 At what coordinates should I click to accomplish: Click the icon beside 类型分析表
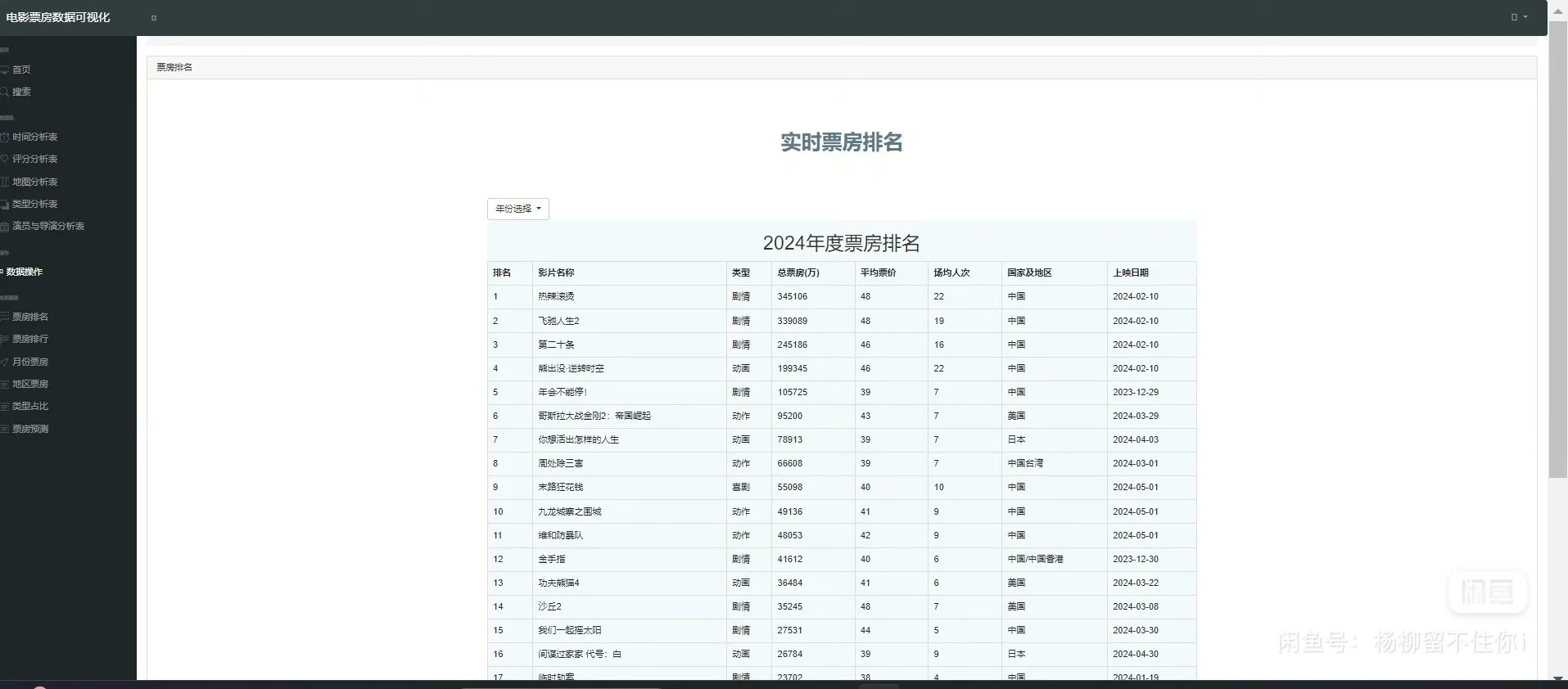(x=4, y=205)
